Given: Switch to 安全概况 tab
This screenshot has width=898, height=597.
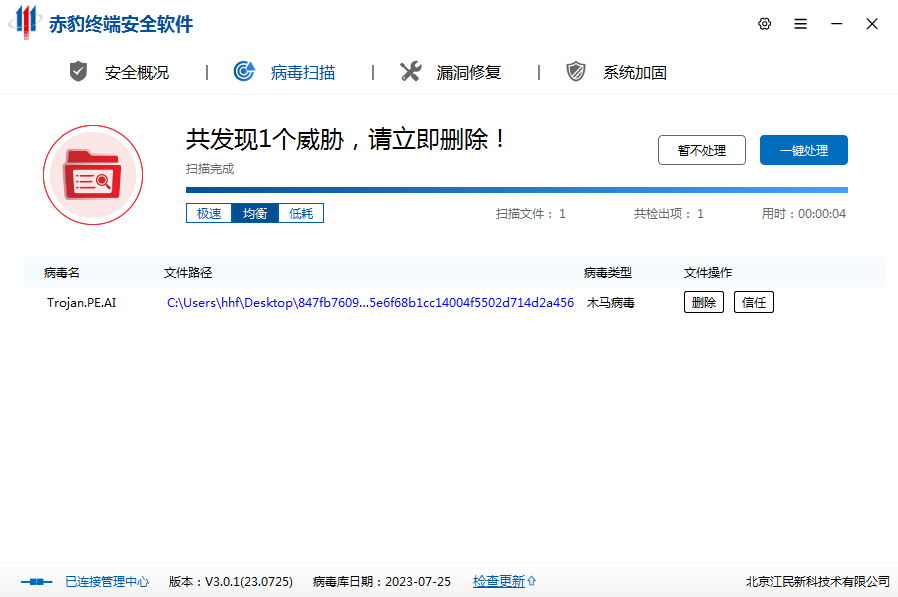Looking at the screenshot, I should 137,72.
